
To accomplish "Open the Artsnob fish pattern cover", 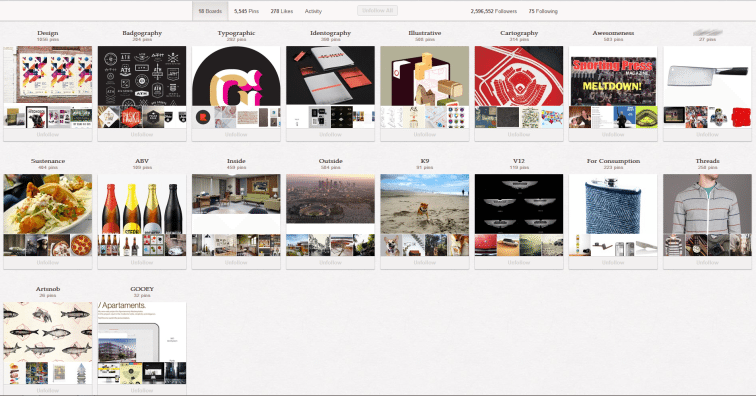I will click(x=48, y=332).
